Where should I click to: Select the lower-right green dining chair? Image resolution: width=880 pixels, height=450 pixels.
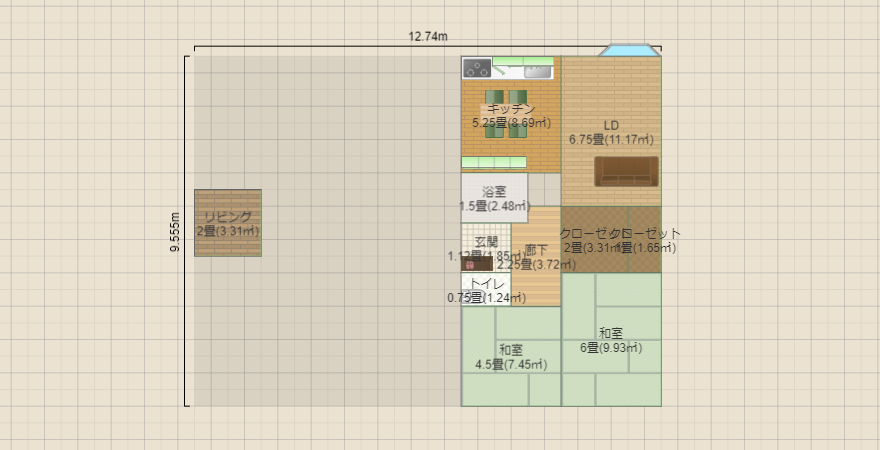tap(518, 131)
